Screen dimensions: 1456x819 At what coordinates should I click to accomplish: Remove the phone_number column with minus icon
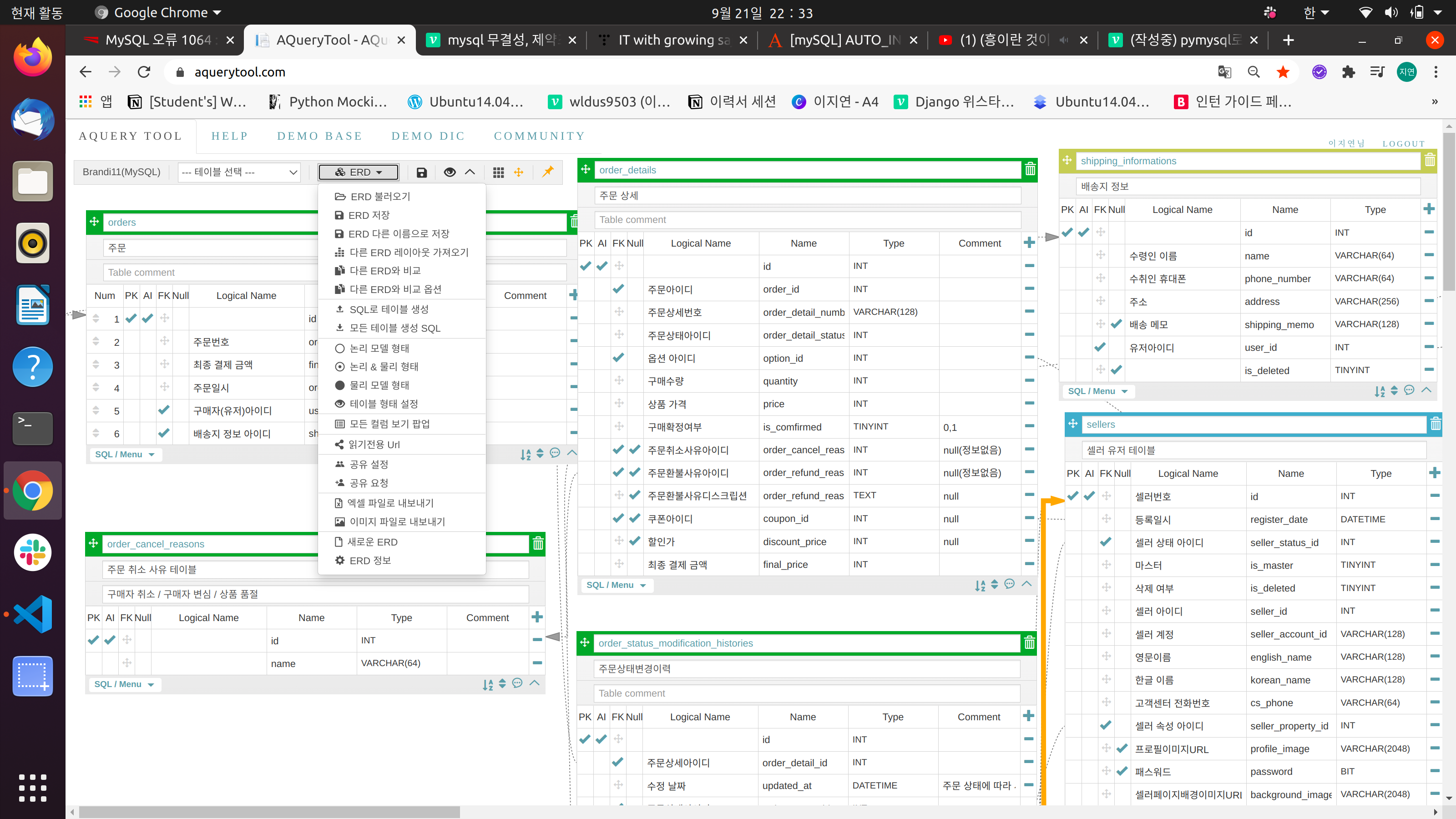pyautogui.click(x=1428, y=278)
